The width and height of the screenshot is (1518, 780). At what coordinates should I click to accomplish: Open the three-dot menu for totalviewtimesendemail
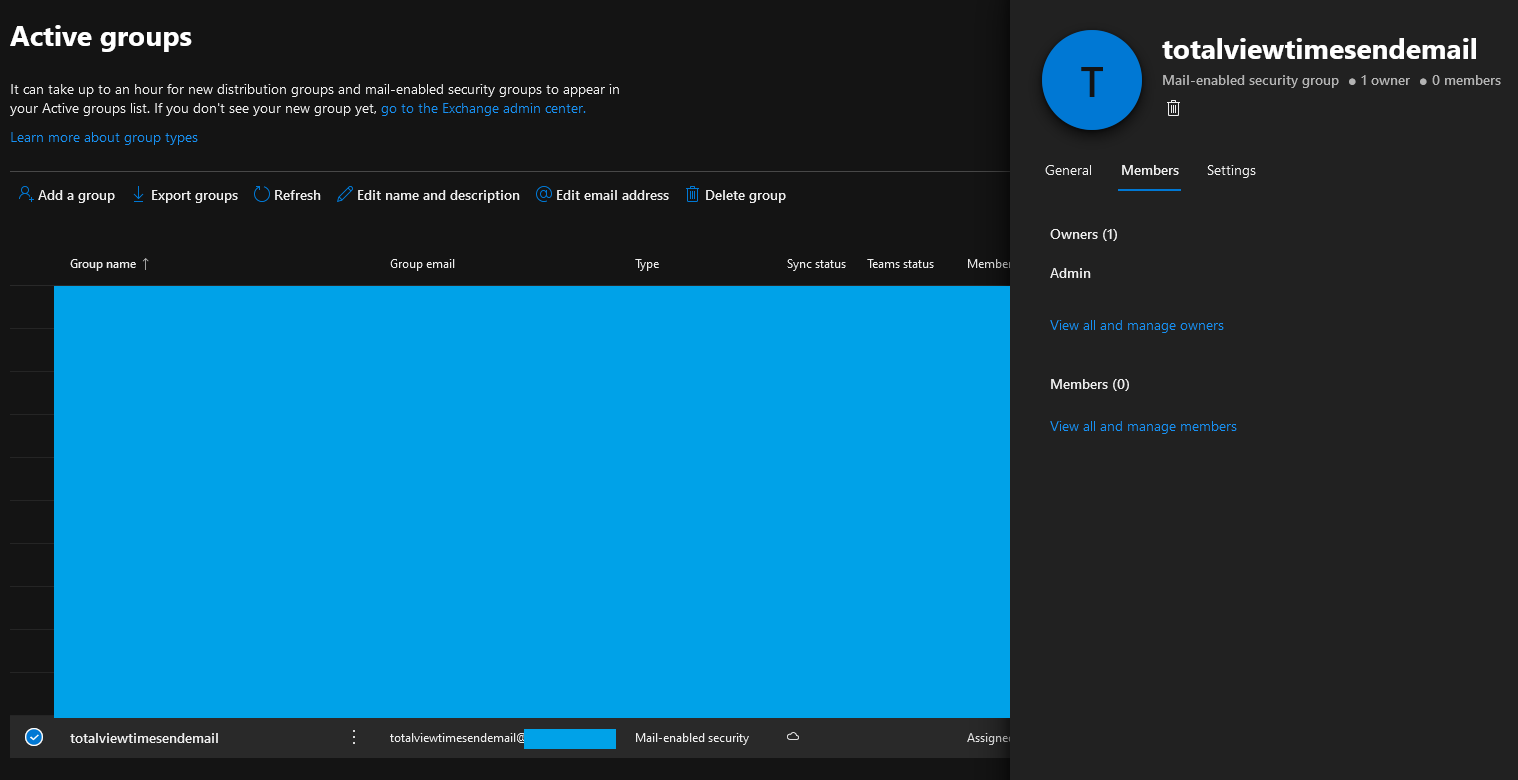353,737
